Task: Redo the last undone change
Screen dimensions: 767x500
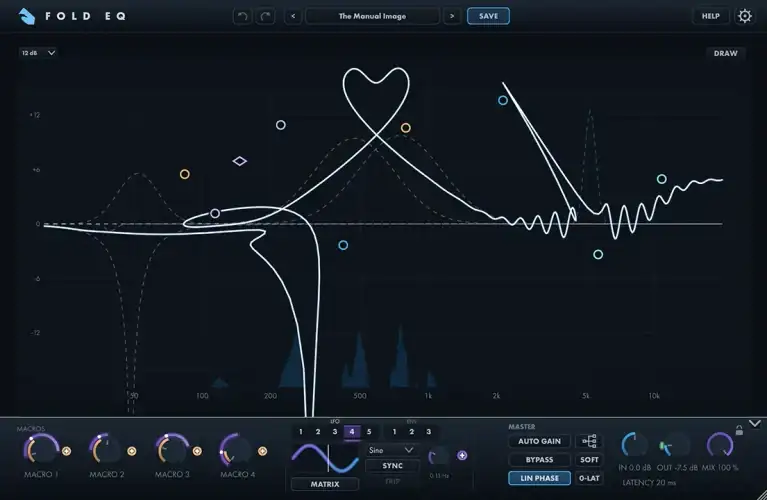Action: pos(266,16)
